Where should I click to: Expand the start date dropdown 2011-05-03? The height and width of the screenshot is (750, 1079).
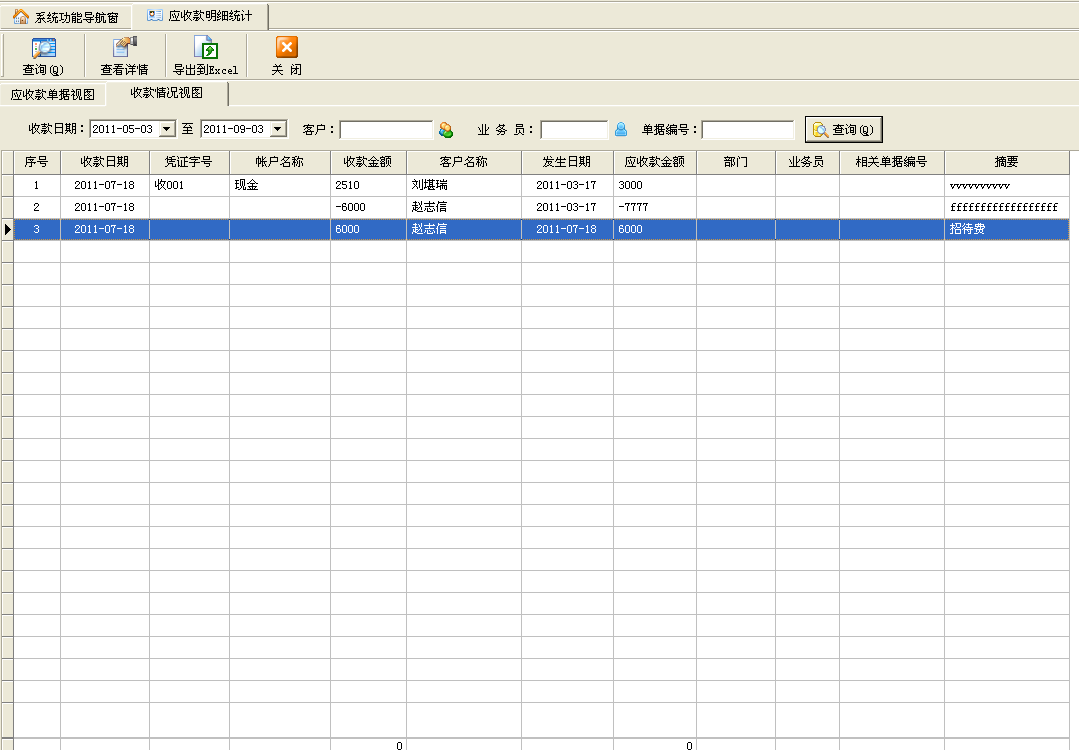pos(167,129)
